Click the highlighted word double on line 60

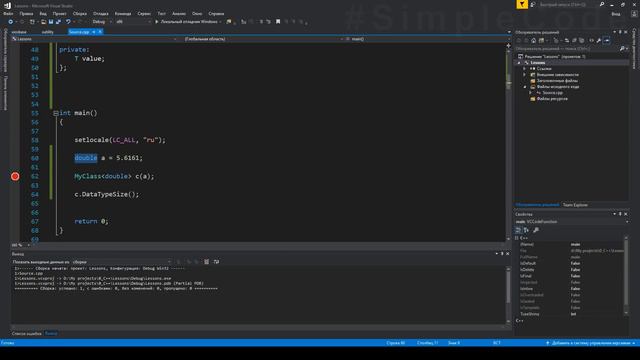86,158
